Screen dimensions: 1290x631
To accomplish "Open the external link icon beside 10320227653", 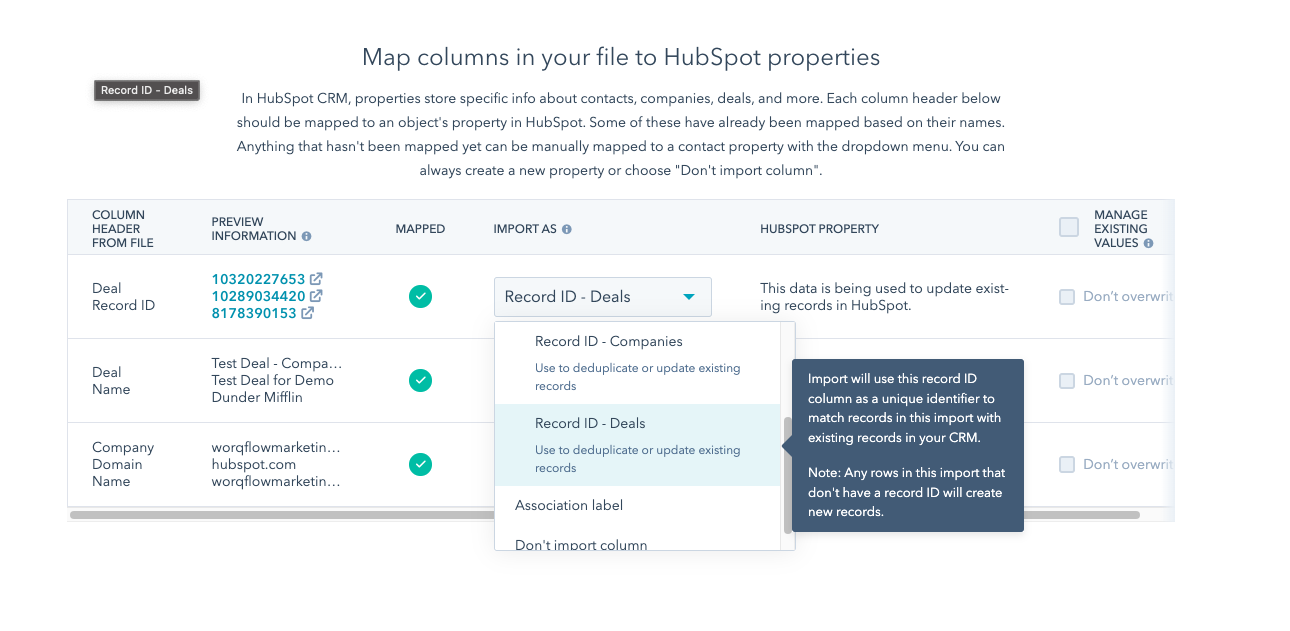I will [316, 278].
